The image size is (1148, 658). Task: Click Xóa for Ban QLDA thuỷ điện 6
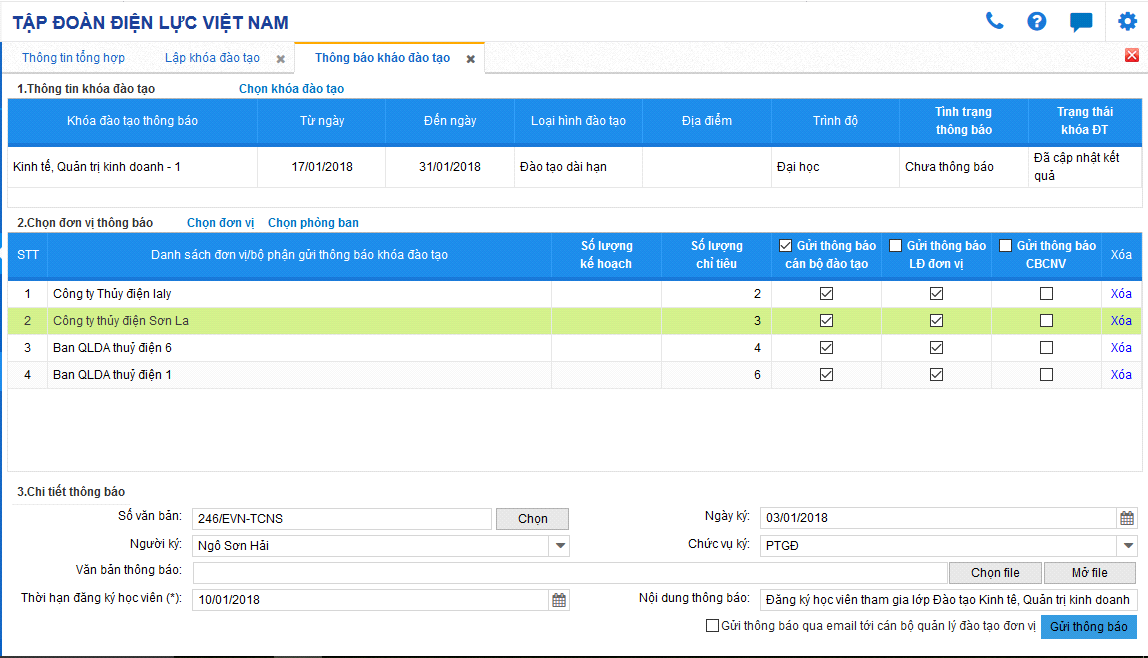(x=1121, y=348)
